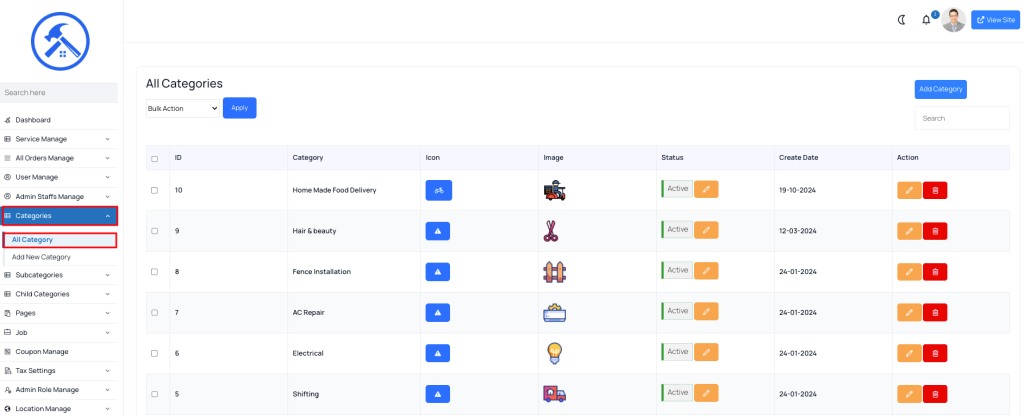
Task: Open the Electrical light bulb image
Action: [x=554, y=353]
